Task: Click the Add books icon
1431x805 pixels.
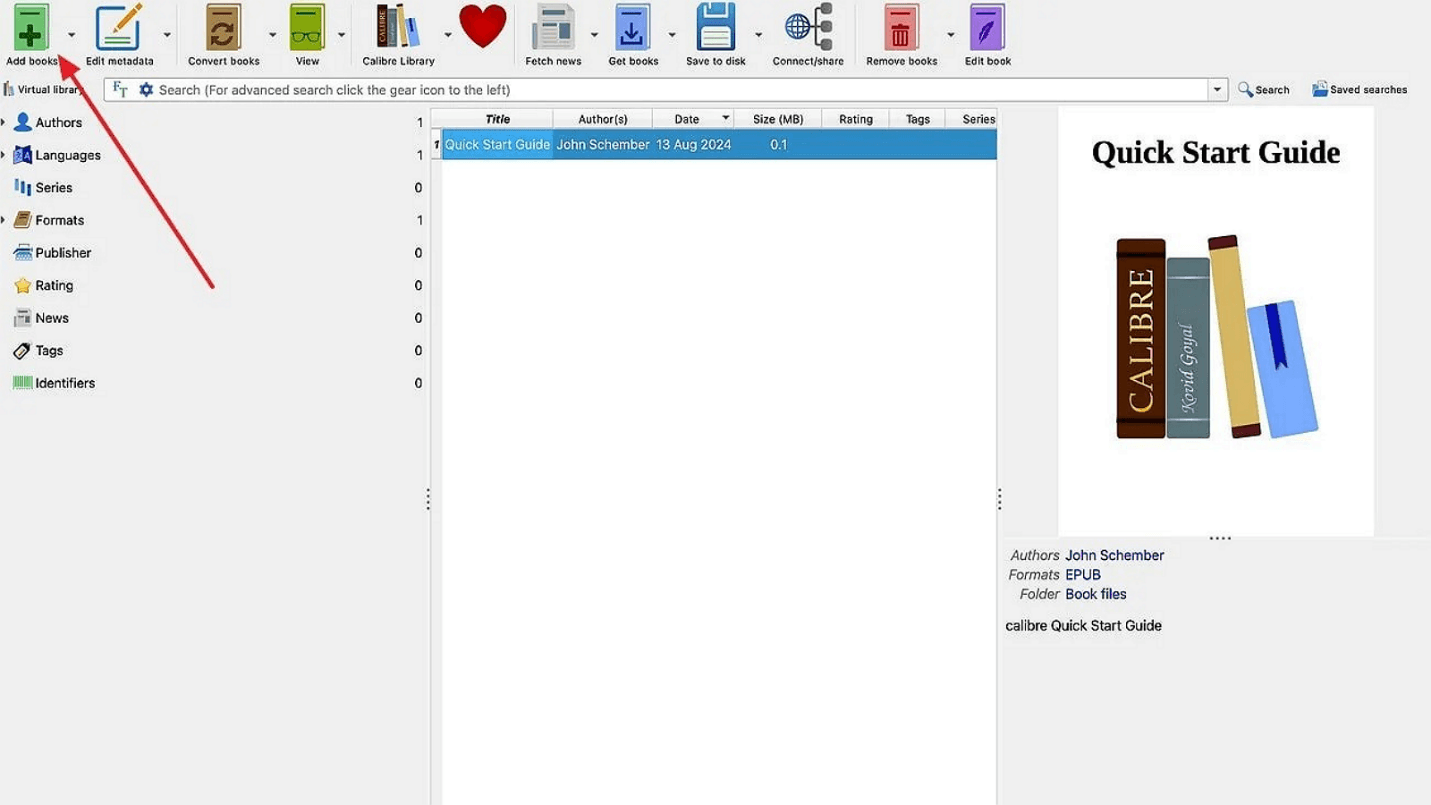Action: [31, 28]
